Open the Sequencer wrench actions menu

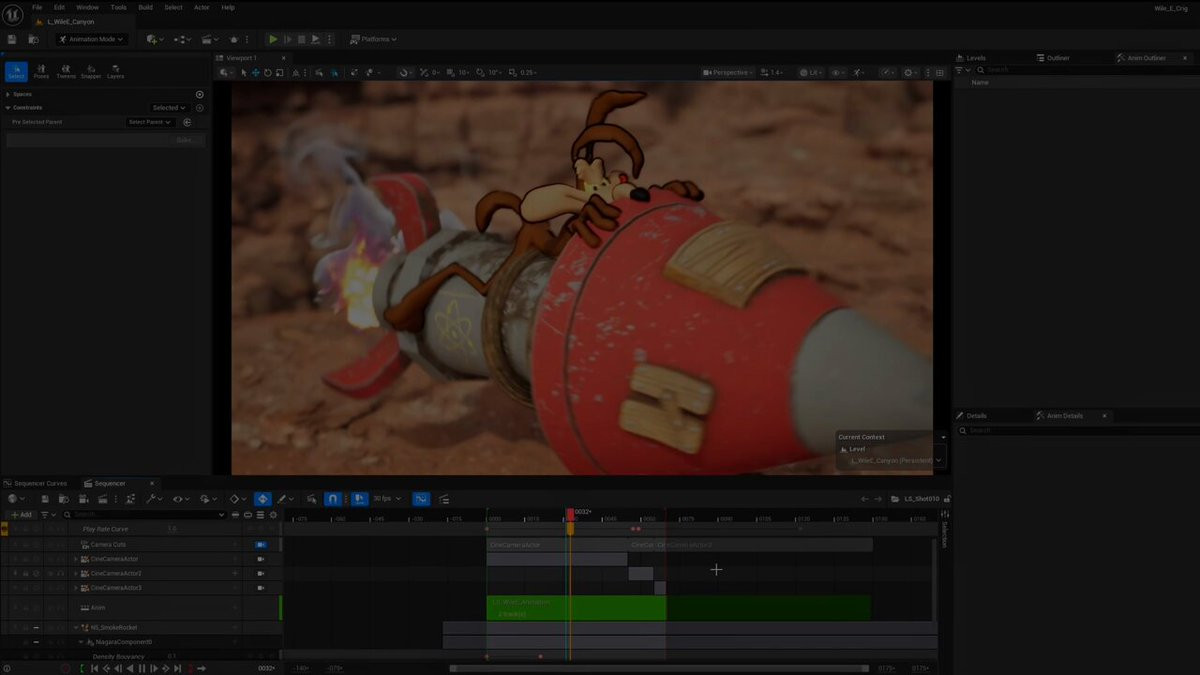click(x=153, y=498)
